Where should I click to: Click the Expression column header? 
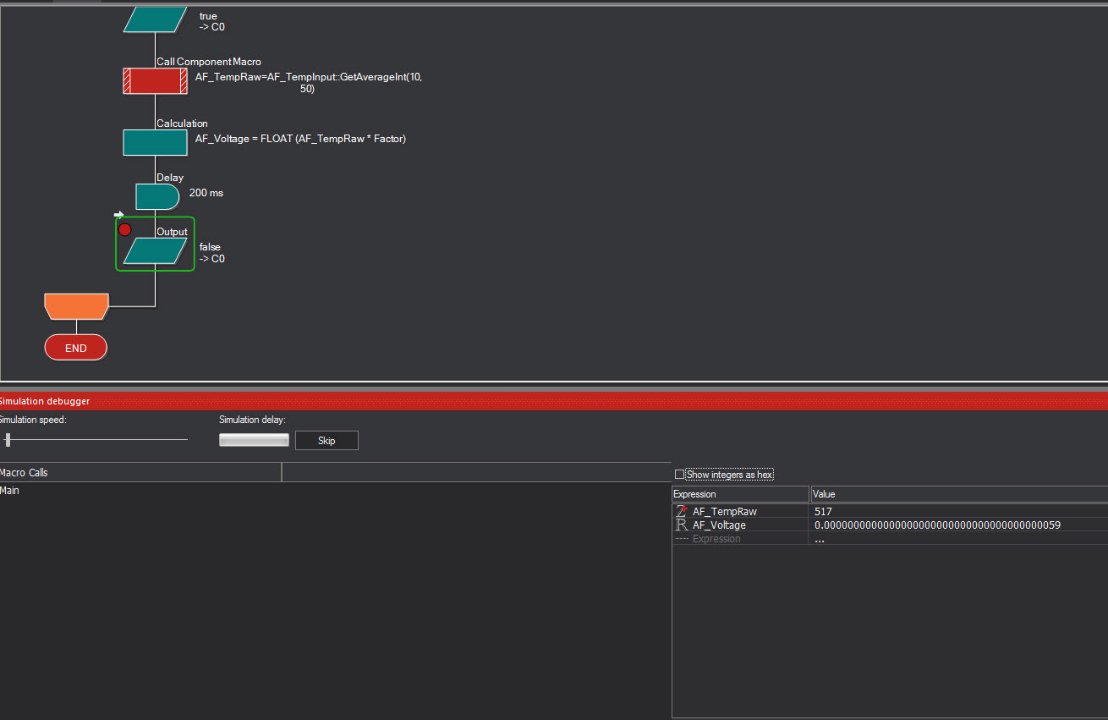click(741, 494)
